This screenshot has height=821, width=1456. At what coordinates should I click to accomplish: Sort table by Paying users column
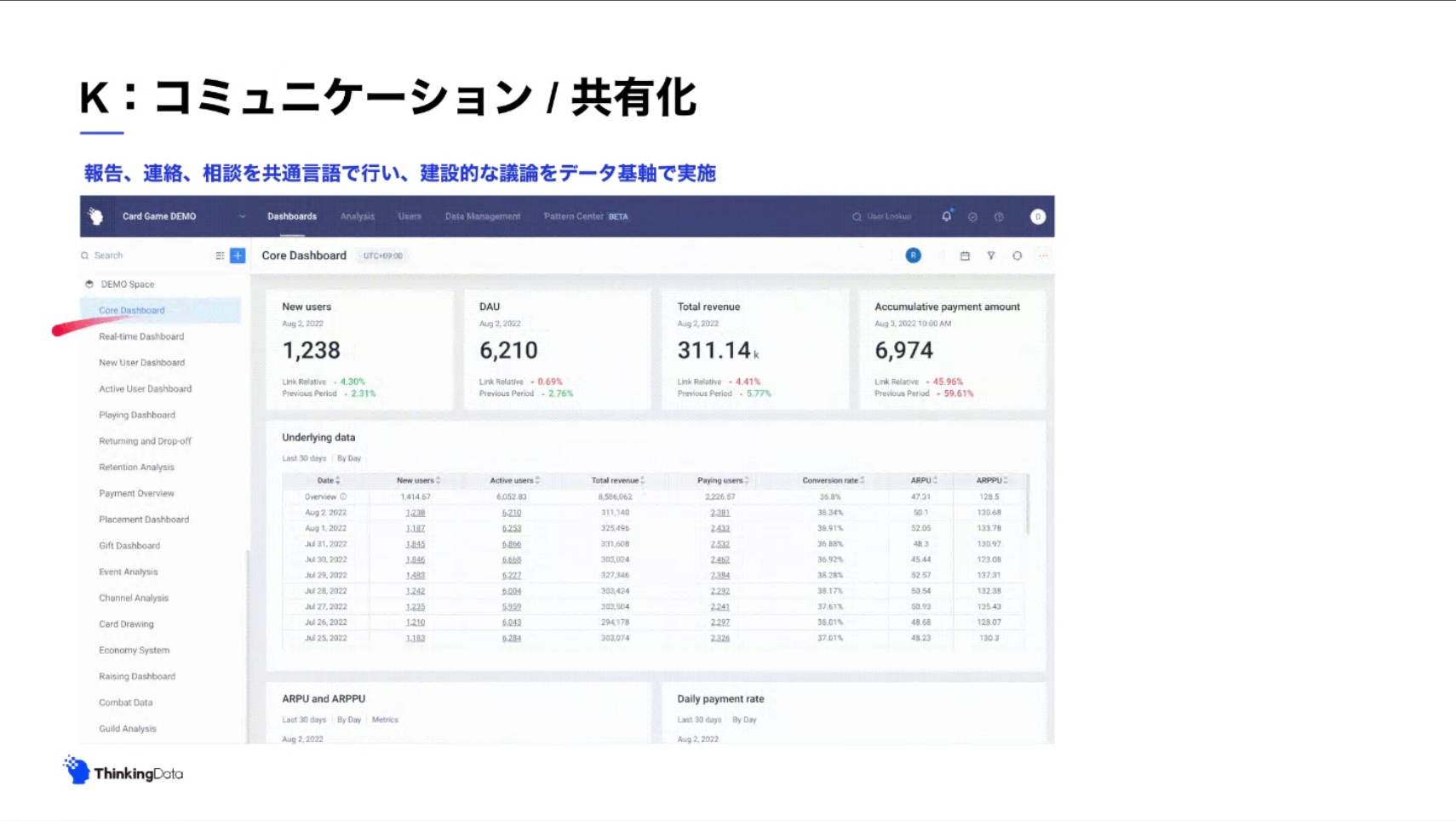(x=748, y=480)
